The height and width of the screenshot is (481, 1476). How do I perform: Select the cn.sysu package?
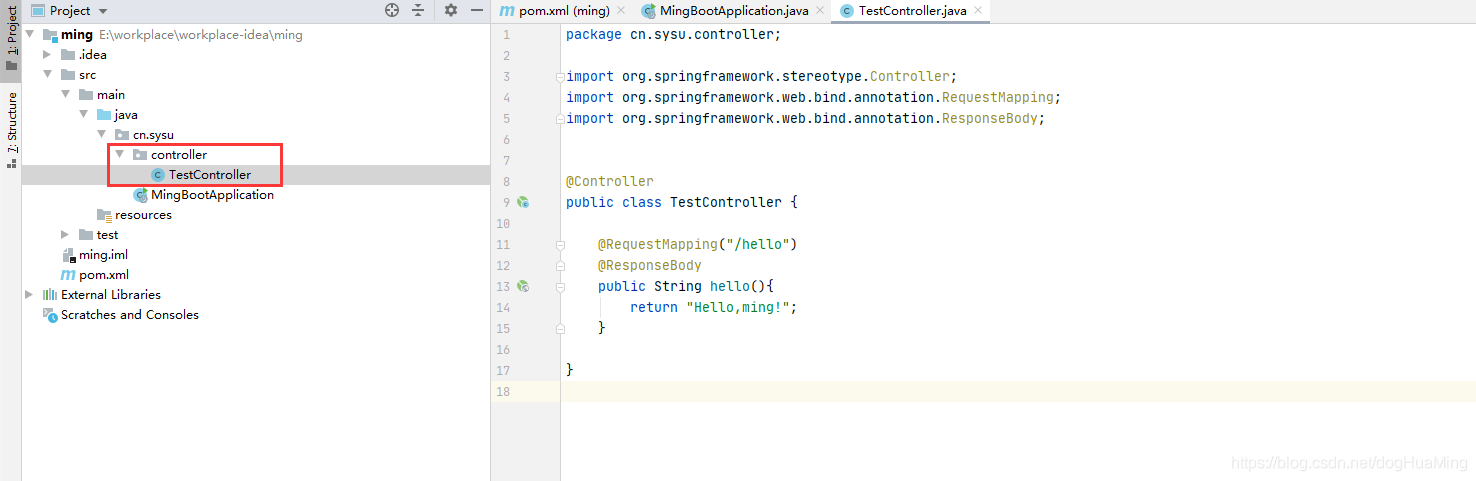[x=153, y=135]
